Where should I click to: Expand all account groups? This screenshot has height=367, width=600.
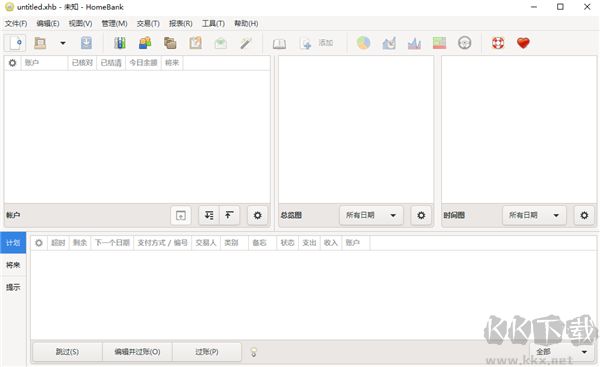click(x=209, y=215)
